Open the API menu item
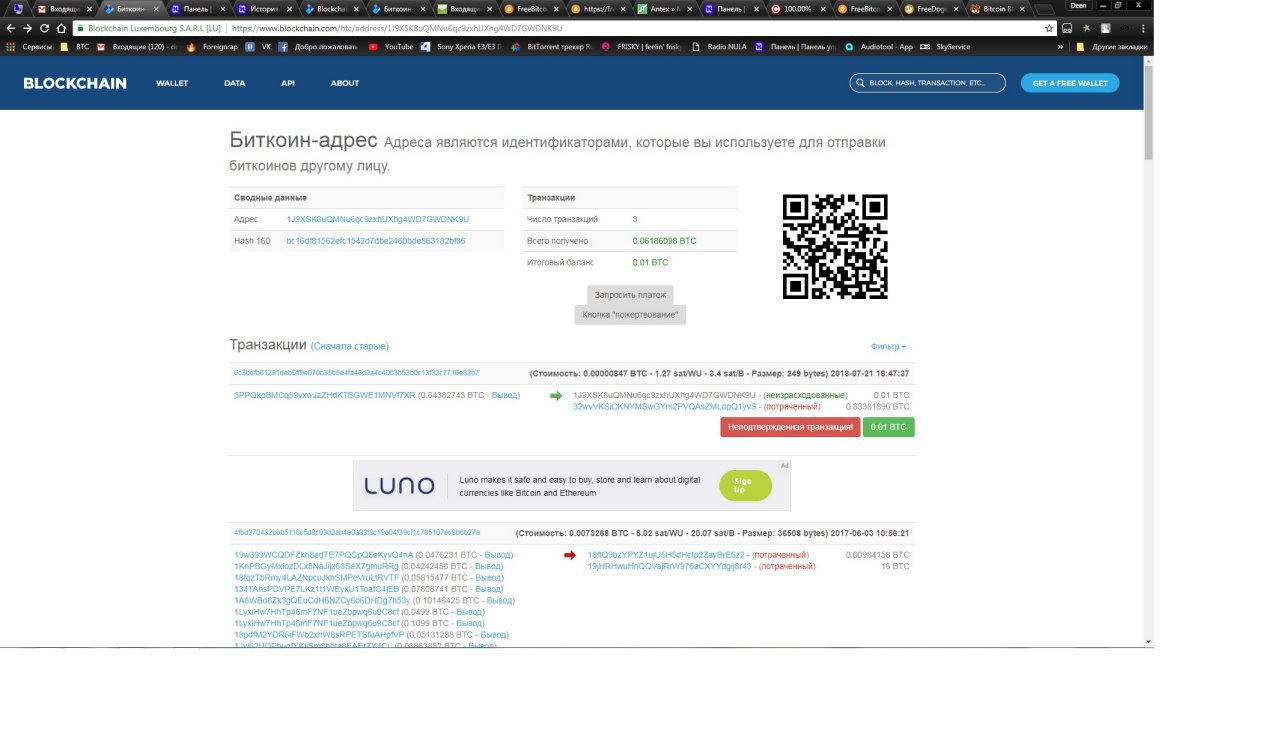The image size is (1280, 736). click(x=288, y=83)
